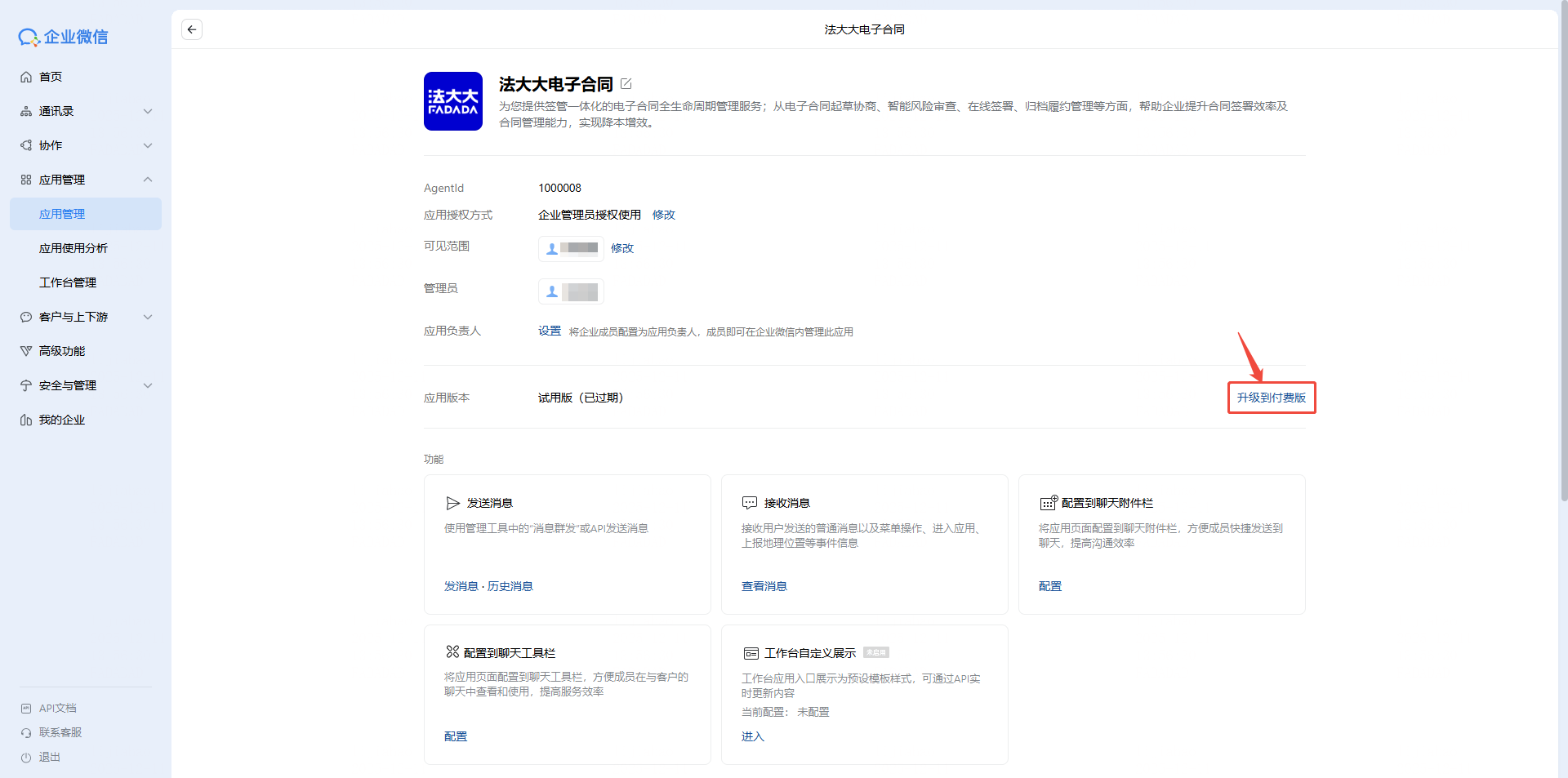Click 配置 under 配置到聊天工具栏
The image size is (1568, 778).
click(x=456, y=736)
